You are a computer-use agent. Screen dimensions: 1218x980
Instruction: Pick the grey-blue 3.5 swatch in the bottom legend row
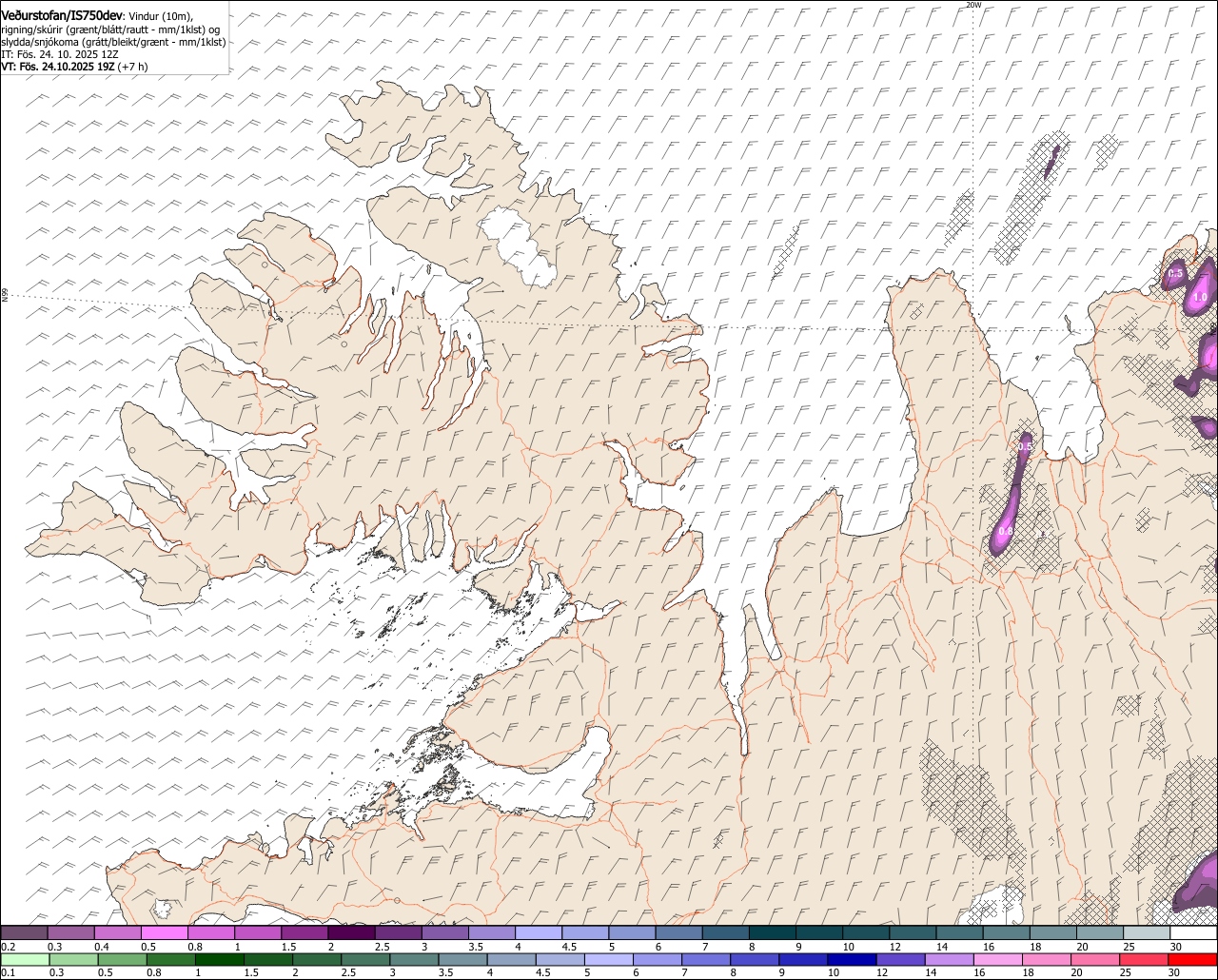coord(462,959)
